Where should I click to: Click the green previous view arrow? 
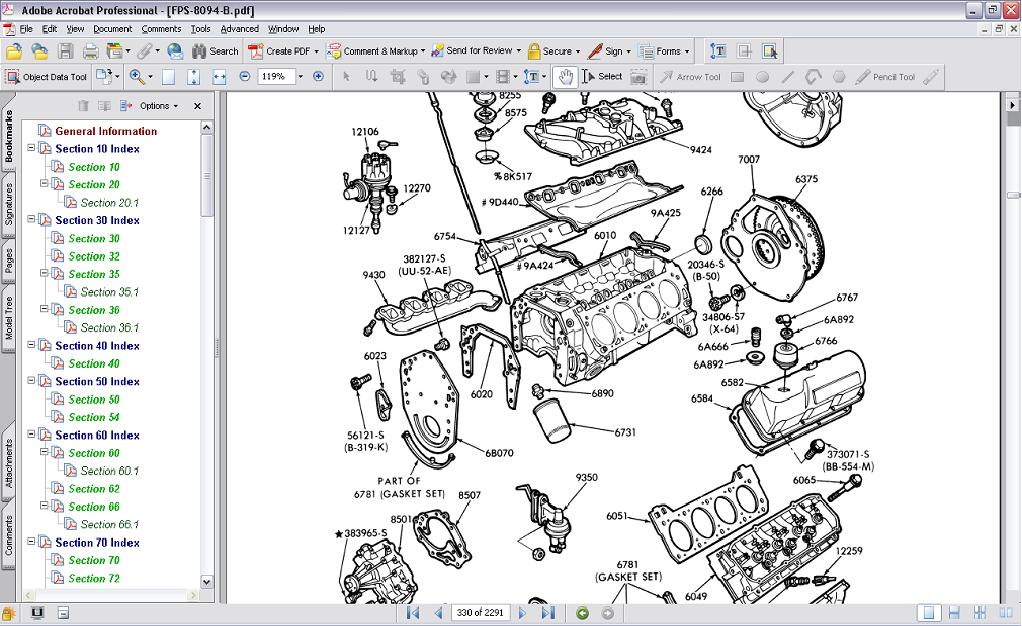[x=583, y=613]
